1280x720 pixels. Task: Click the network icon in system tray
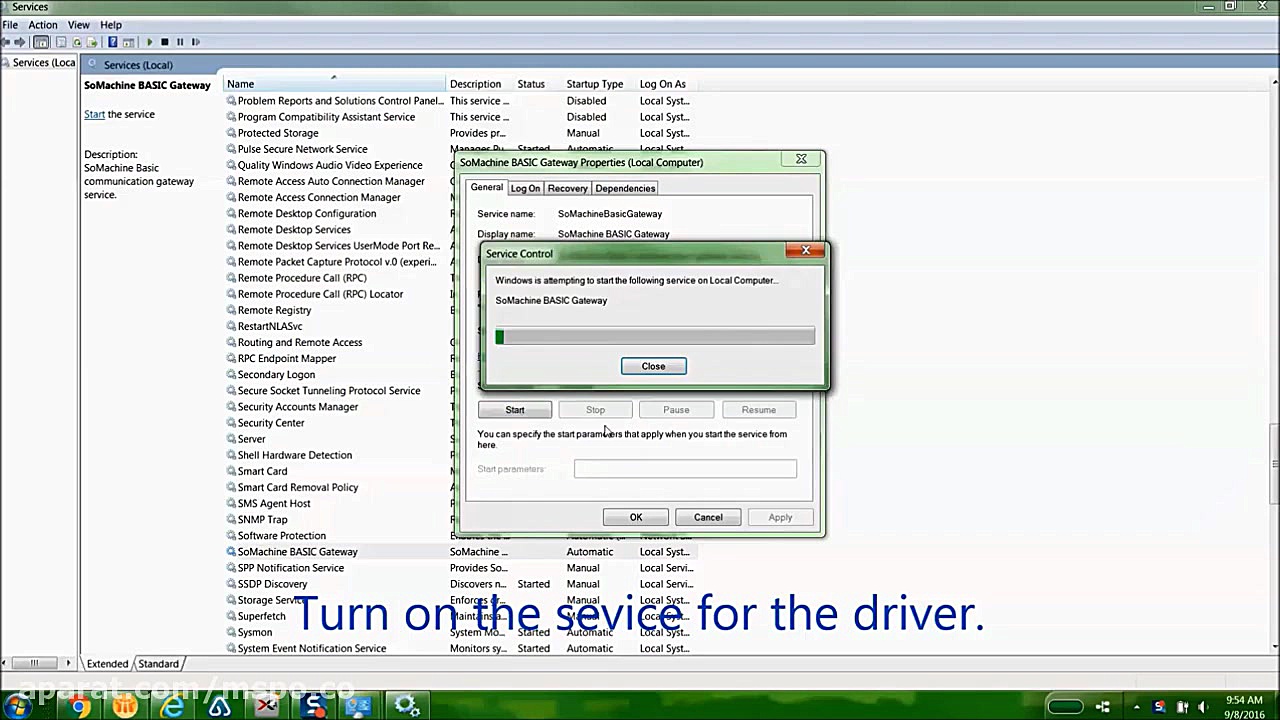1103,707
